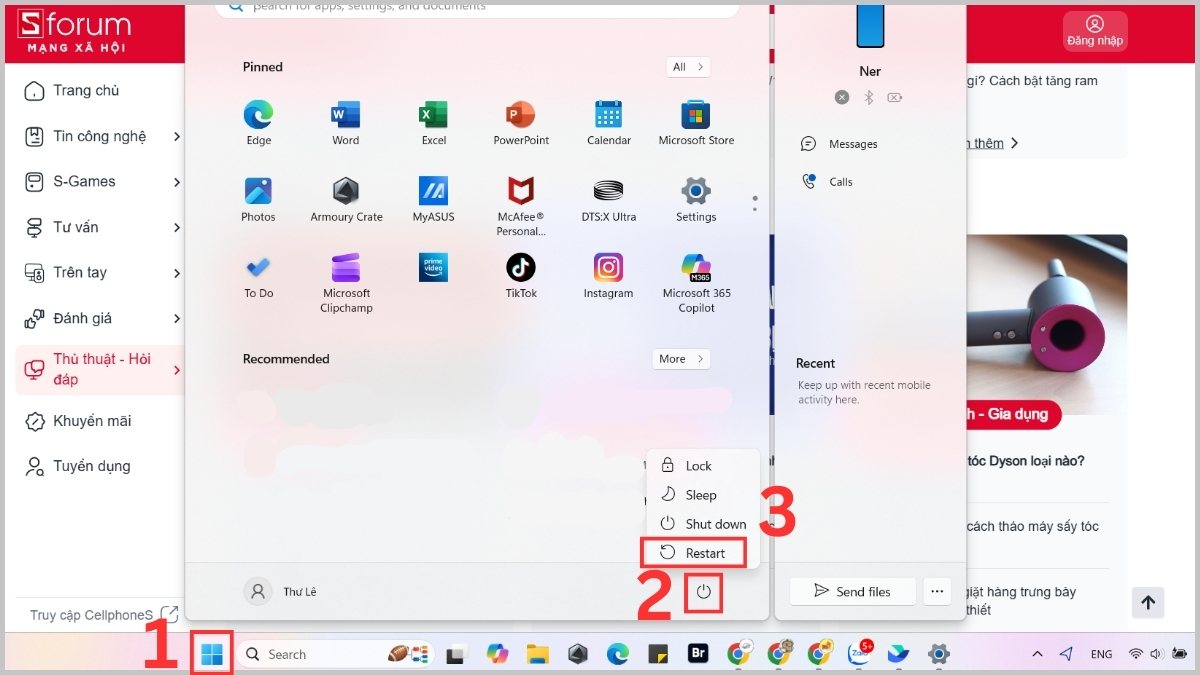Screen dimensions: 1200x675
Task: Open the Prime Video pinned app
Action: pos(434,267)
